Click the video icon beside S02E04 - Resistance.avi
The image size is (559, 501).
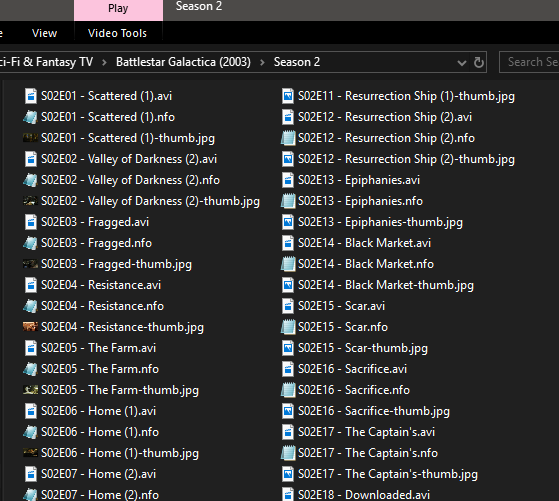coord(31,285)
